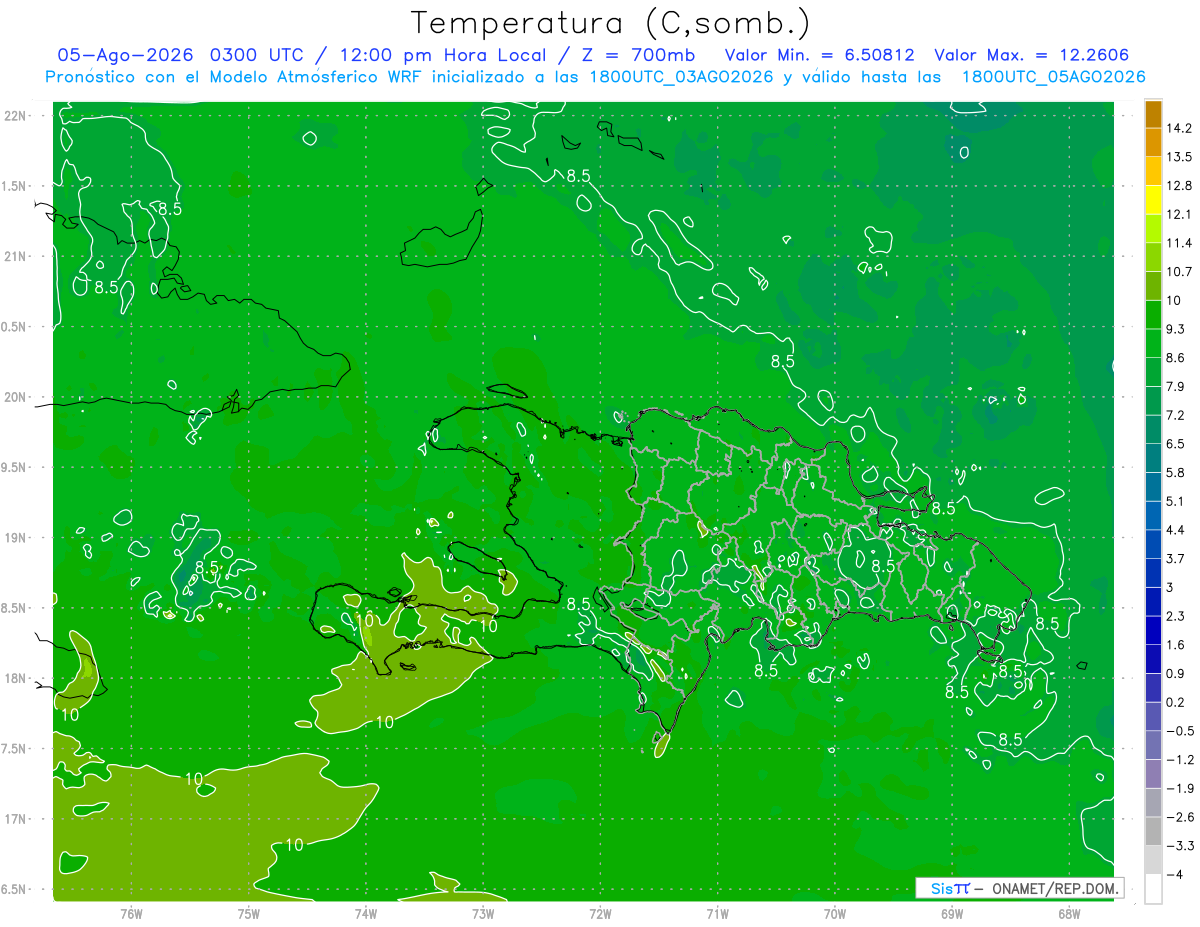Click the colorbar label -0.5
This screenshot has height=927, width=1200.
click(1180, 731)
